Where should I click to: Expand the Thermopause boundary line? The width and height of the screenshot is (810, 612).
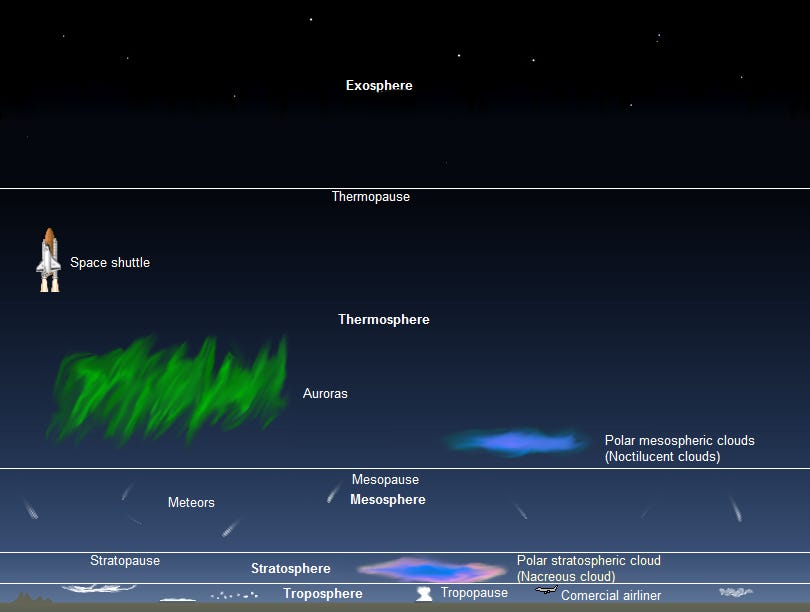(x=370, y=196)
